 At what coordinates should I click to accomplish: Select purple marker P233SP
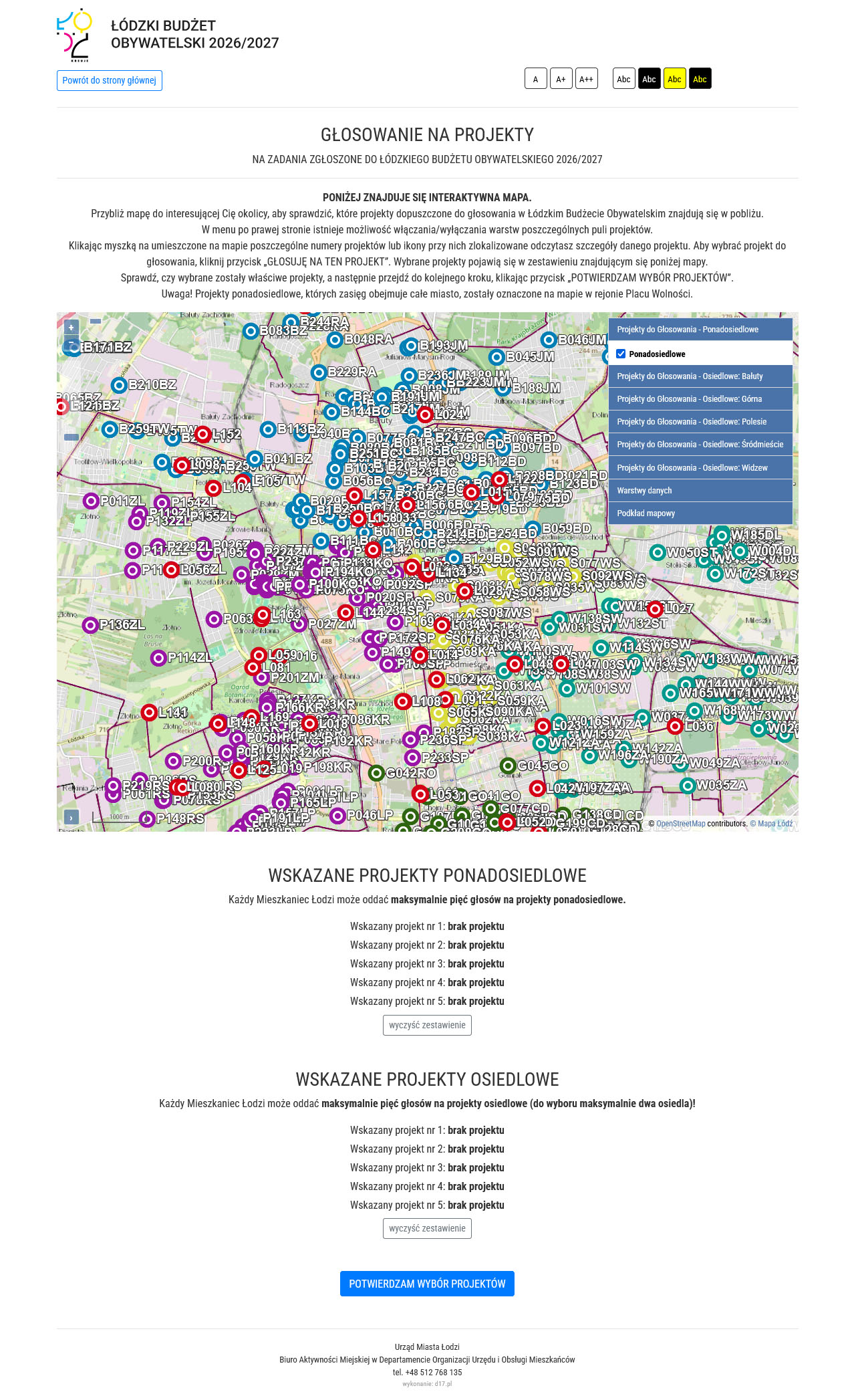click(x=412, y=757)
